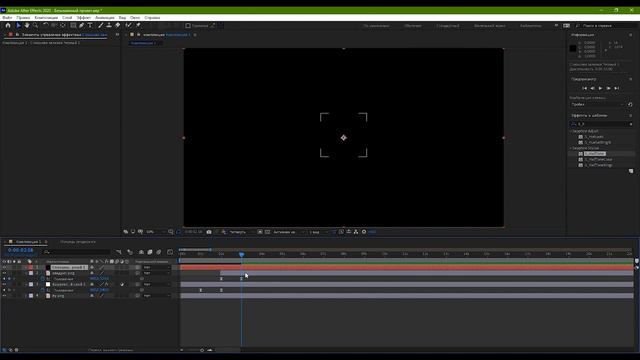The image size is (640, 360).
Task: Open the Файл menu
Action: pos(7,18)
